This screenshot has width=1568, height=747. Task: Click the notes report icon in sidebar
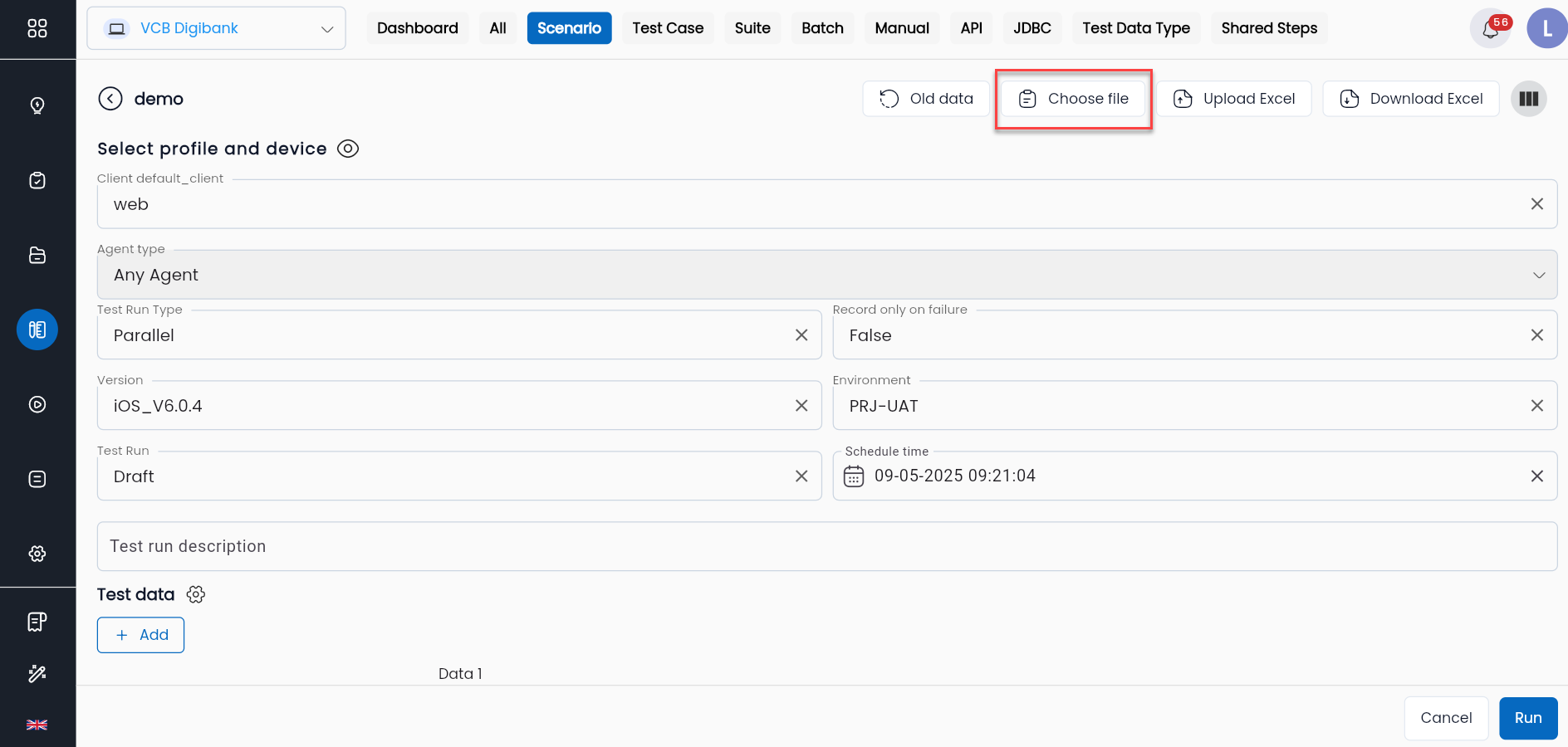click(37, 622)
